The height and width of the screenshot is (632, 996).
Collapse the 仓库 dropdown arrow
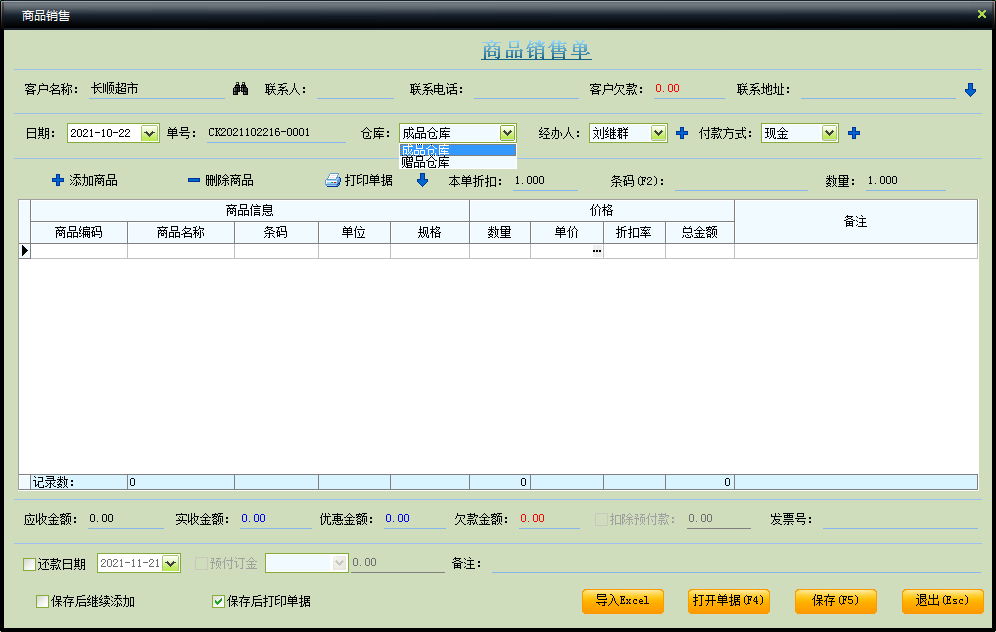pos(507,133)
